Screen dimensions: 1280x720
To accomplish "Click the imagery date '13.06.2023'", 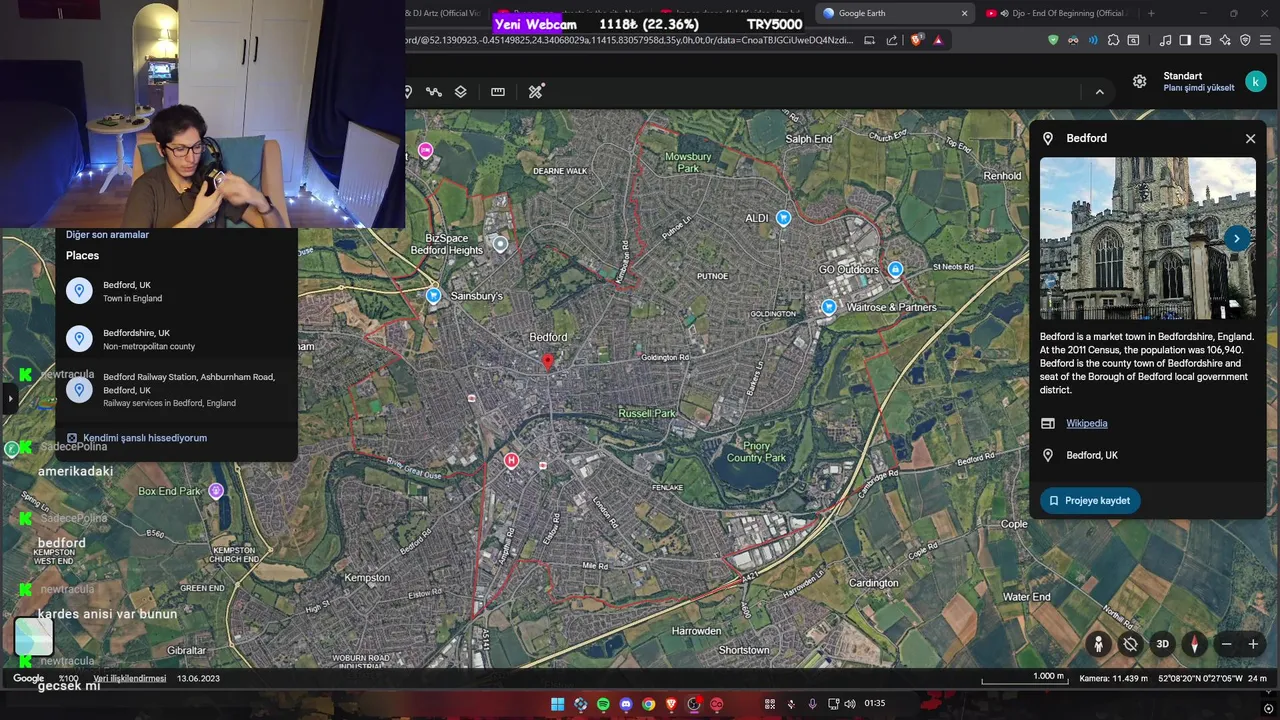I will click(x=198, y=678).
